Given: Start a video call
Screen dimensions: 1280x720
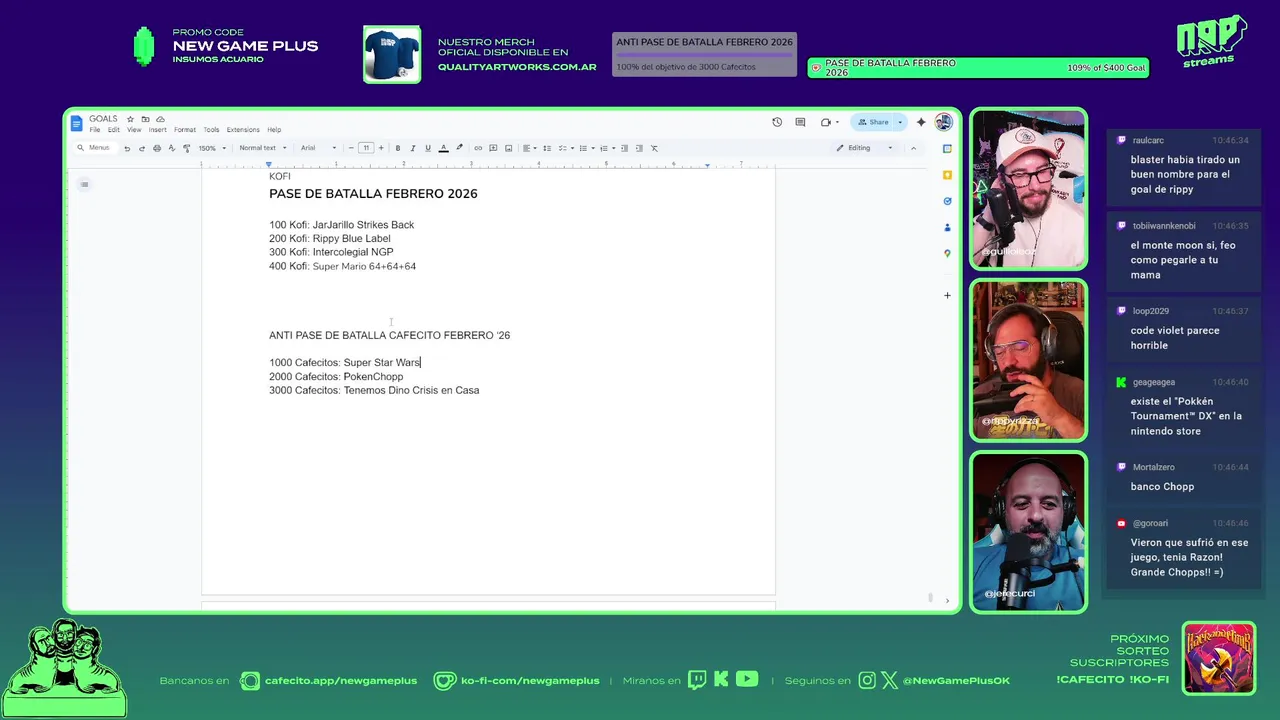Looking at the screenshot, I should [826, 122].
